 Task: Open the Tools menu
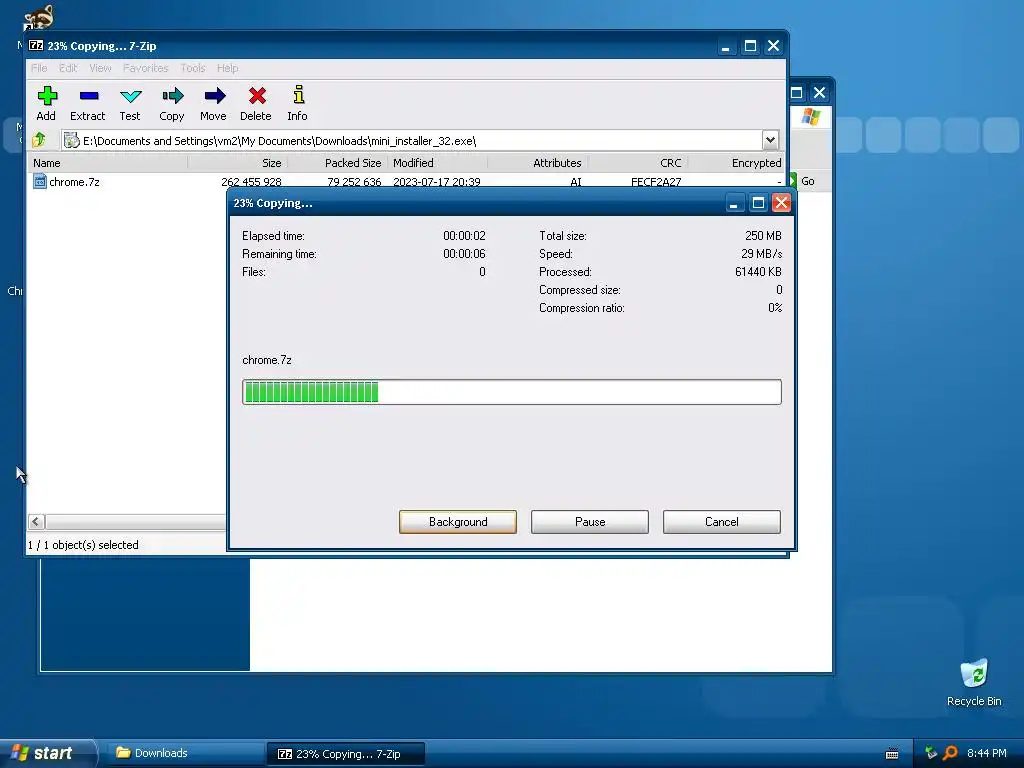click(193, 68)
